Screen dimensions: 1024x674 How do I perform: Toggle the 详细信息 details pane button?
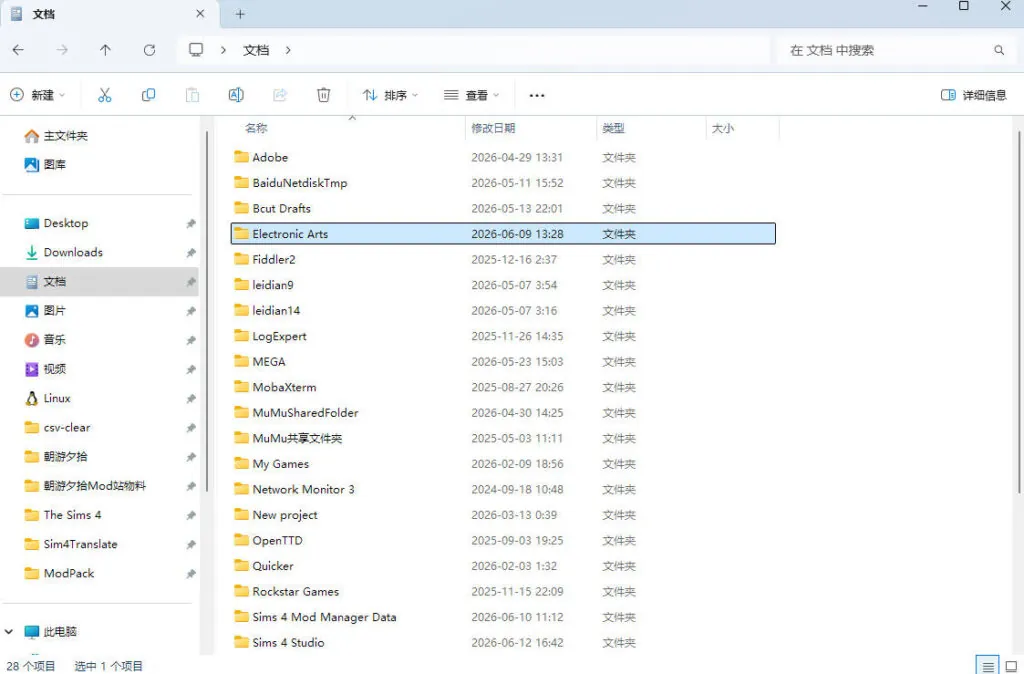point(974,95)
